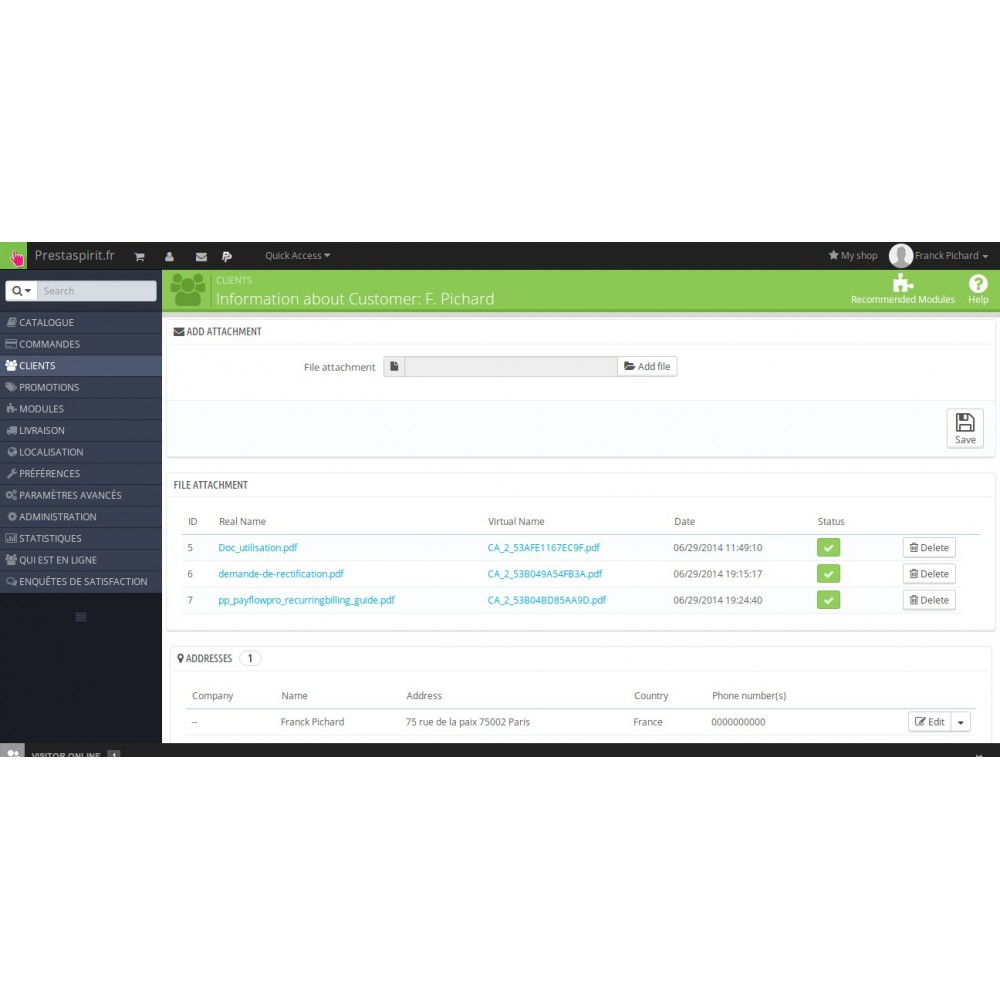This screenshot has height=1000, width=1000.
Task: Click the Status column header
Action: [x=831, y=522]
